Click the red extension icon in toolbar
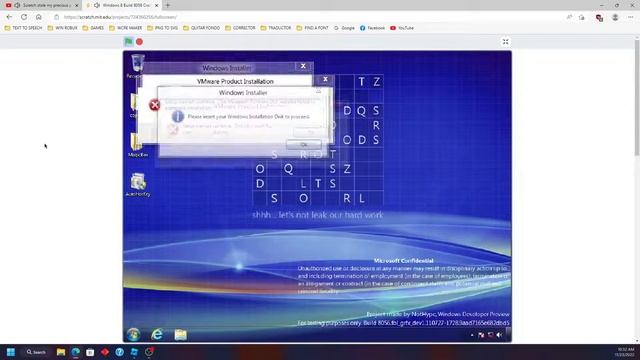 (599, 18)
